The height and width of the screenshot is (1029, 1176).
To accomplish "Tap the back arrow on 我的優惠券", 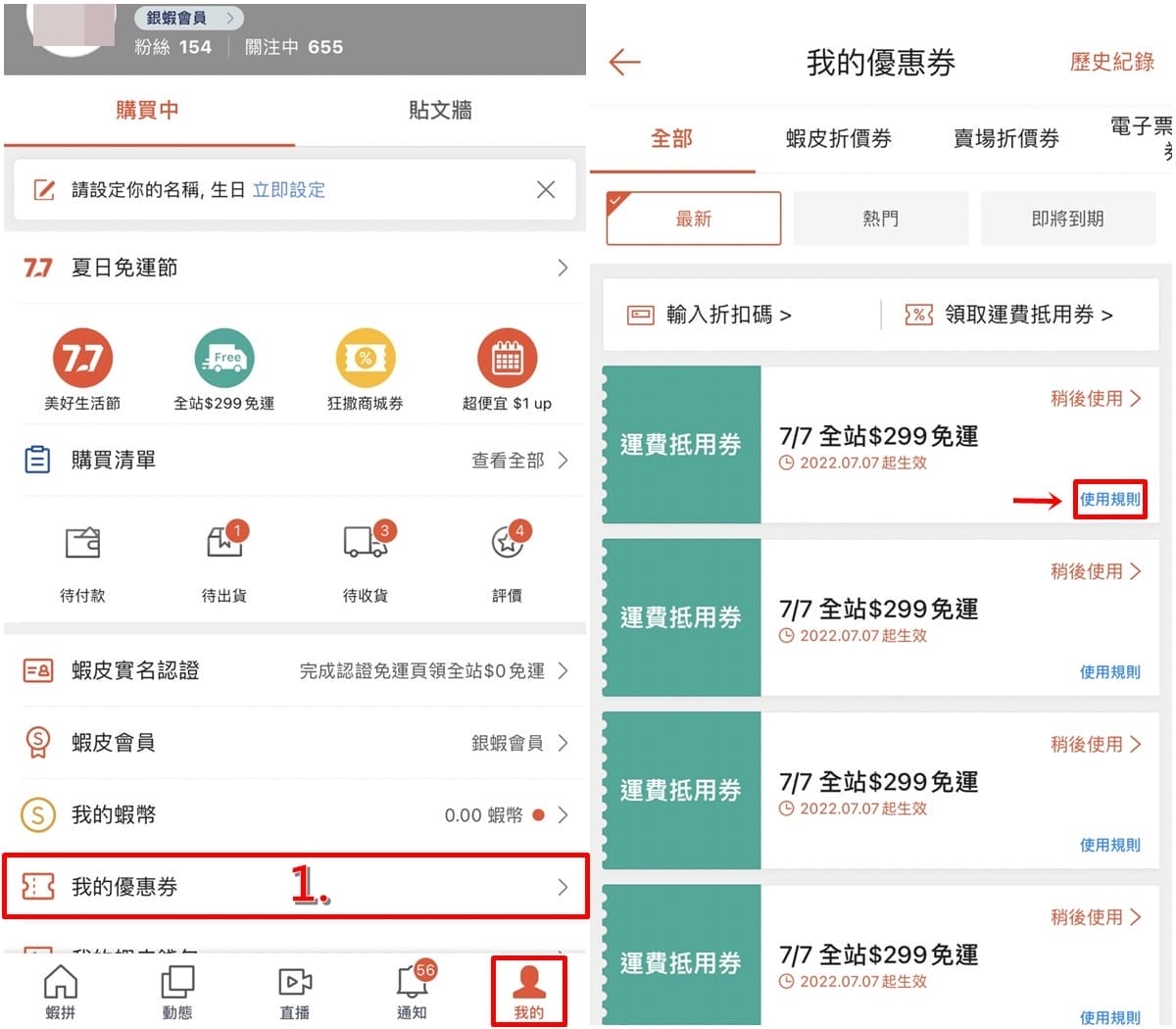I will pos(624,63).
